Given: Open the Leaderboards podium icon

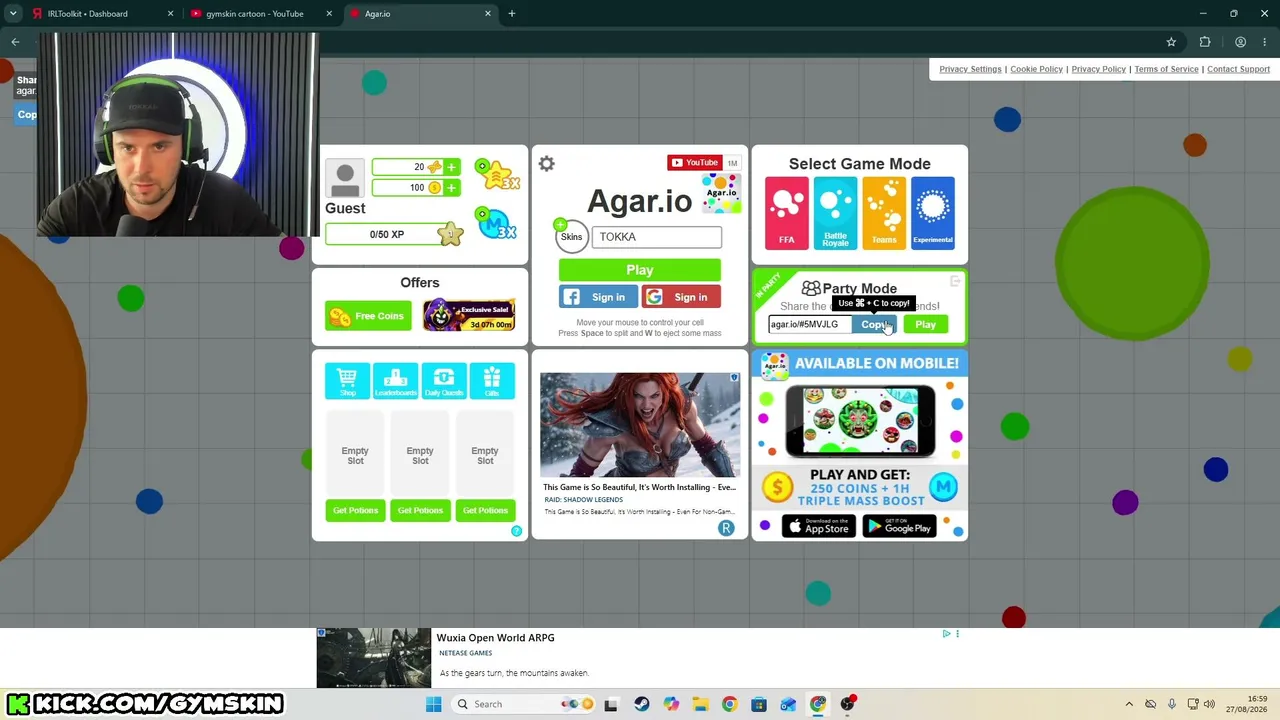Looking at the screenshot, I should 395,381.
